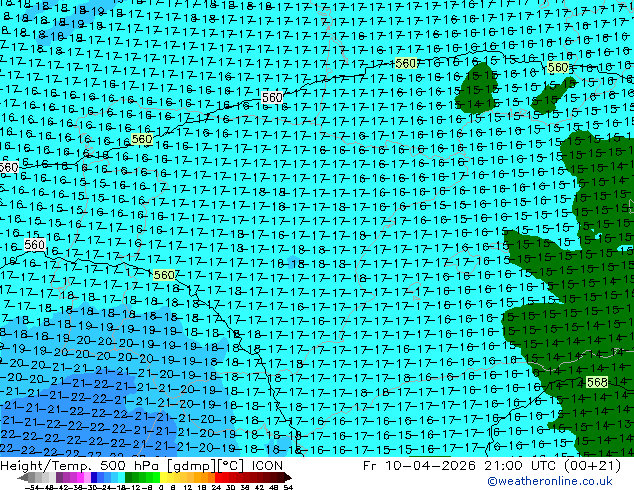Click the 'ICON' model name in the title
Image resolution: width=634 pixels, height=490 pixels.
tap(267, 466)
